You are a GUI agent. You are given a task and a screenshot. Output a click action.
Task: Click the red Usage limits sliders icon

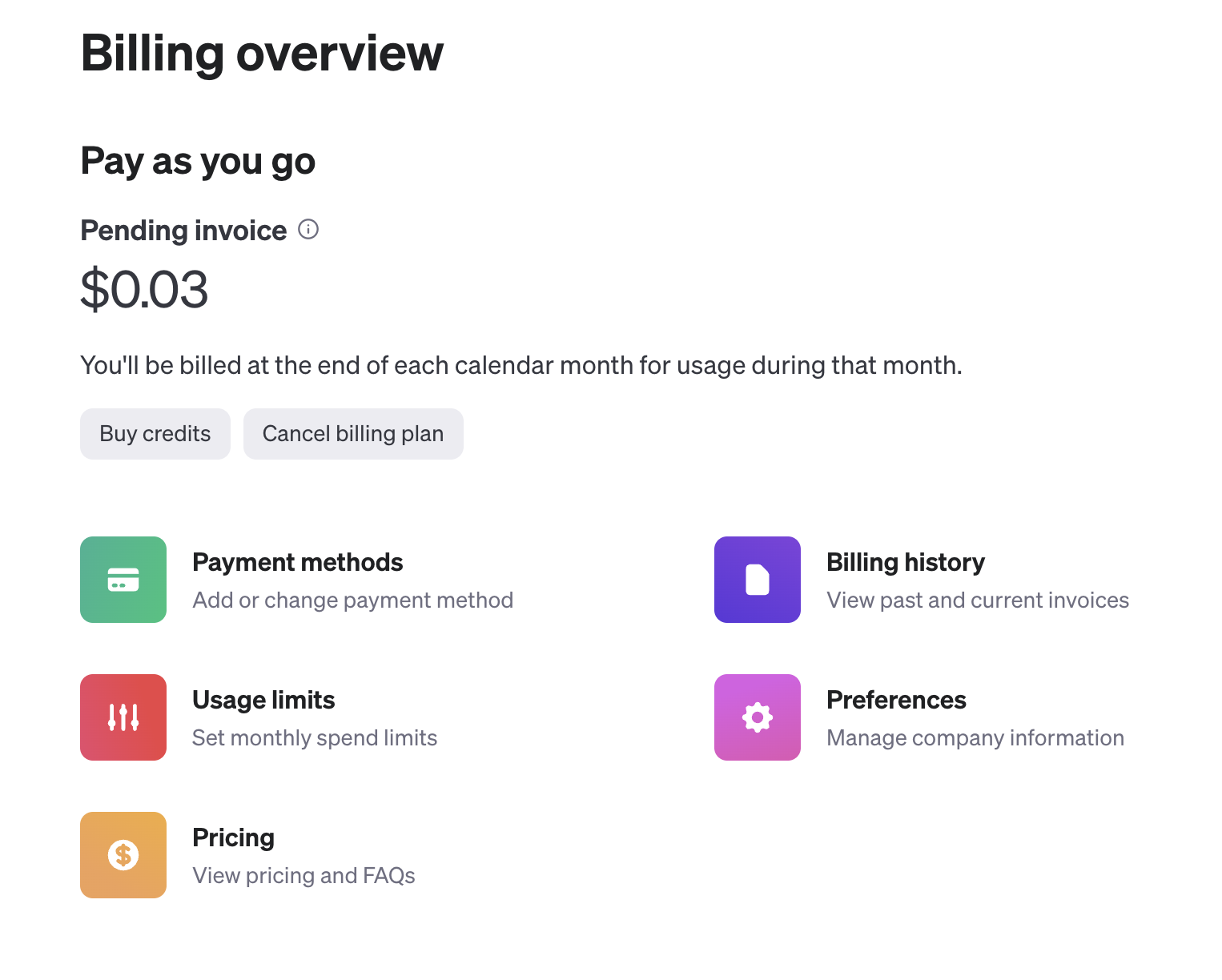pyautogui.click(x=123, y=717)
